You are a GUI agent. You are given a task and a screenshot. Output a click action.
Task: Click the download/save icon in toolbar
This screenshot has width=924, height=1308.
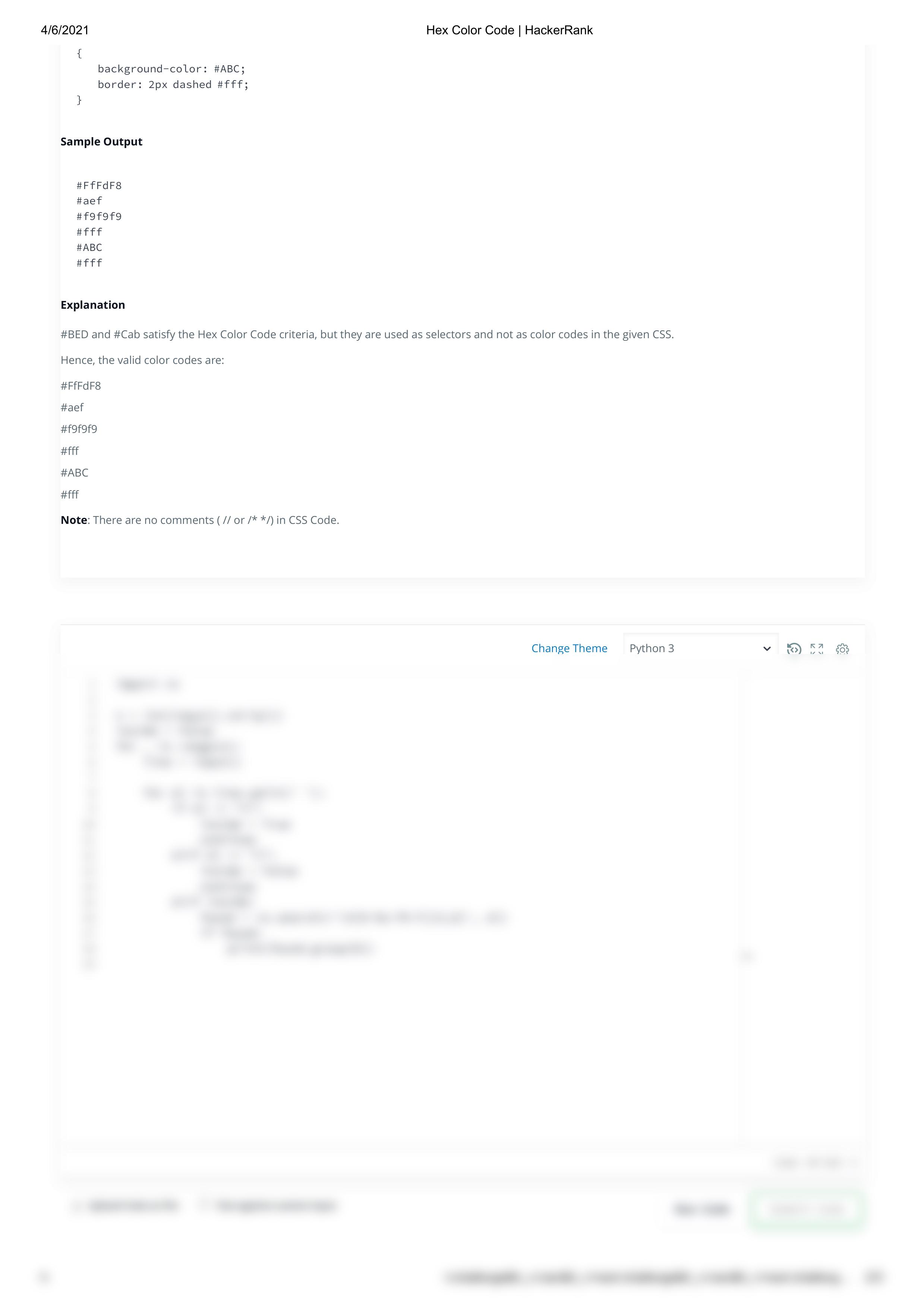pyautogui.click(x=794, y=648)
